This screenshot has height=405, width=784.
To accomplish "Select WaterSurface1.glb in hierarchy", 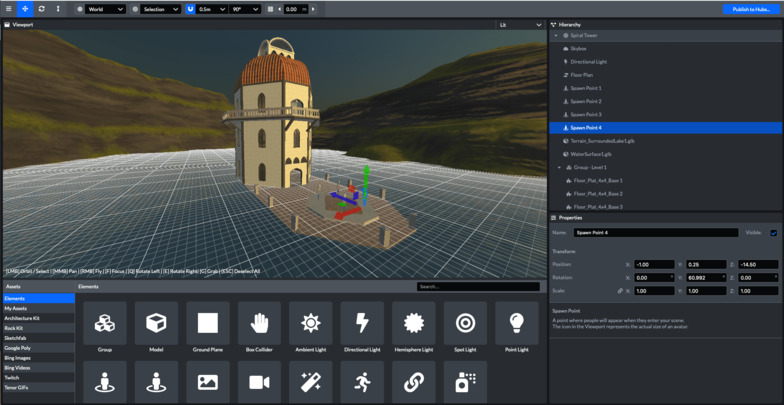I will (666, 154).
